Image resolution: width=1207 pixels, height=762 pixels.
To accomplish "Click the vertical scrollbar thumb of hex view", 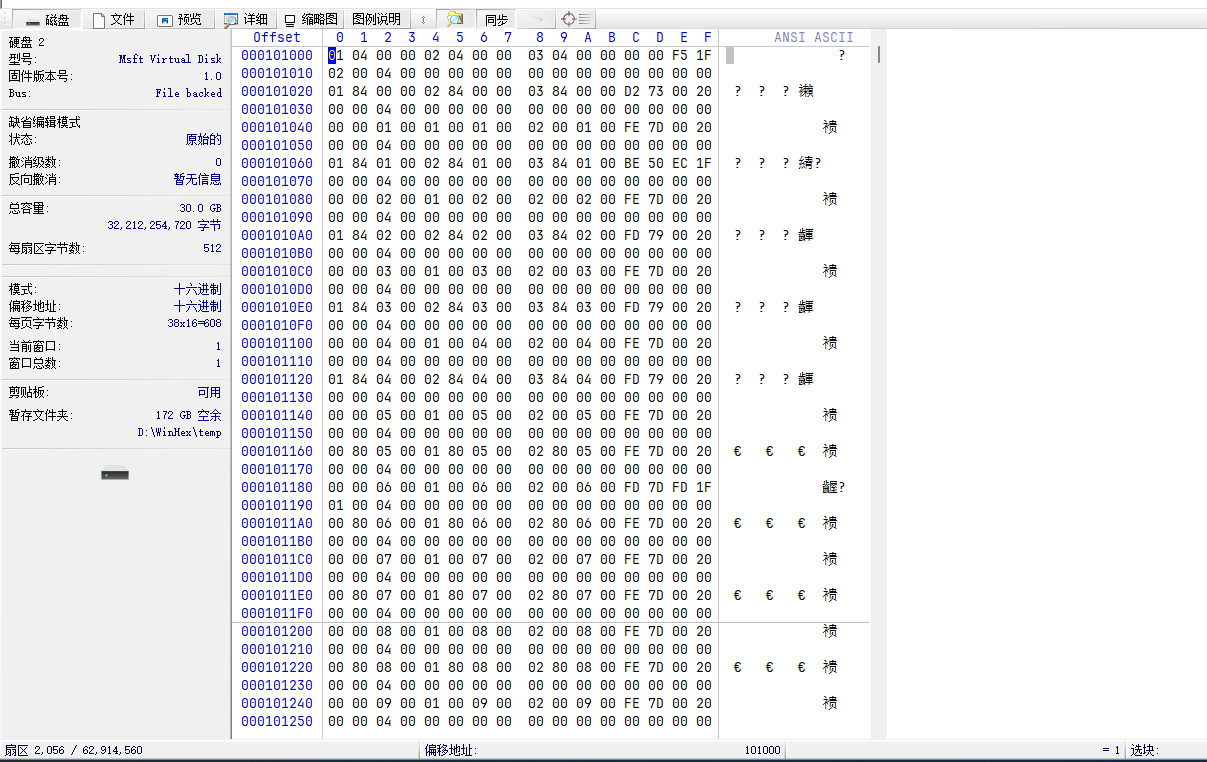I will 879,54.
